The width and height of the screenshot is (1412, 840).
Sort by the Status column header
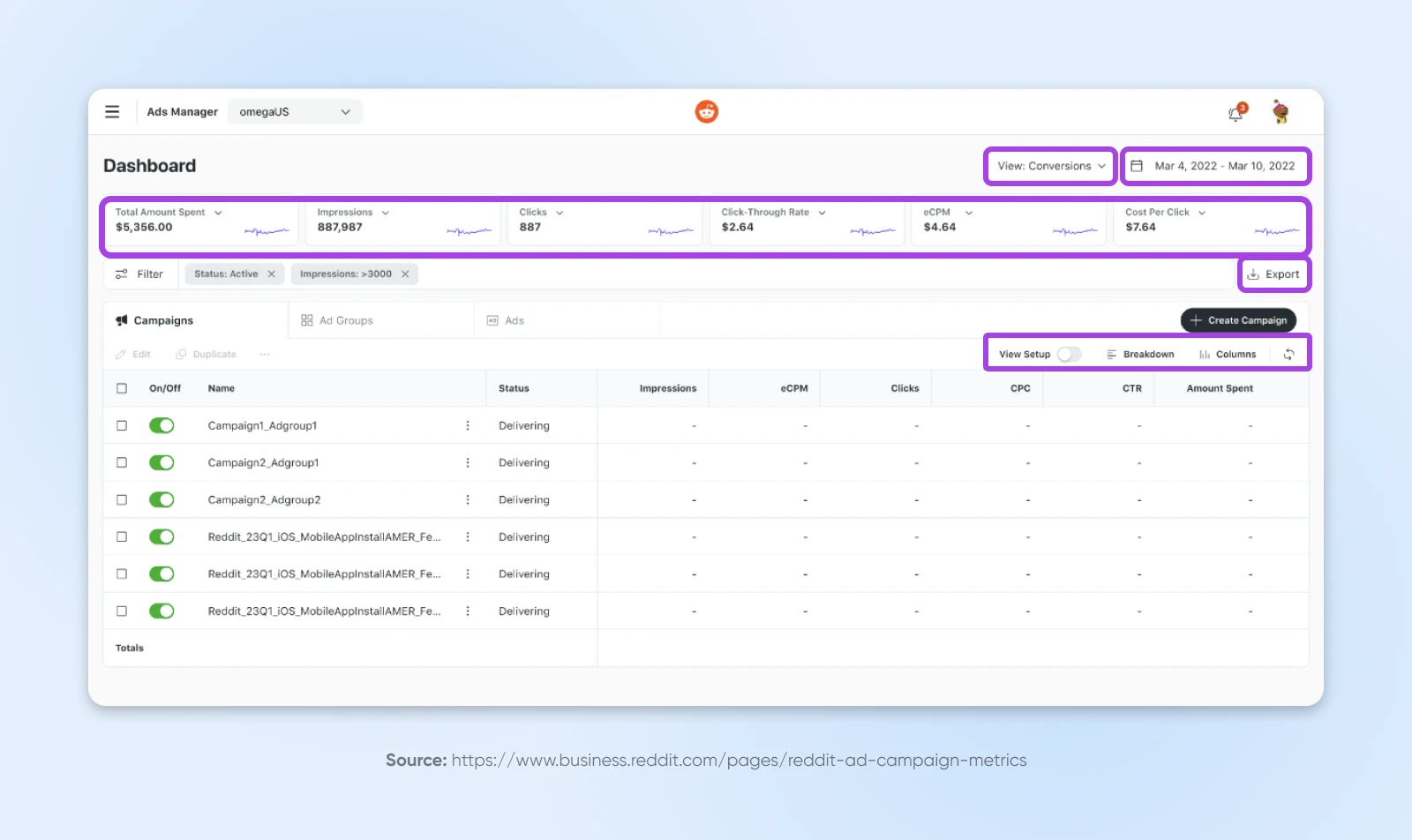click(514, 389)
